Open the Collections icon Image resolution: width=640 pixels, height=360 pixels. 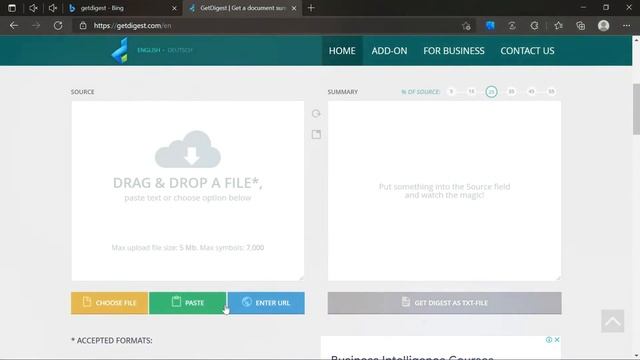point(580,26)
